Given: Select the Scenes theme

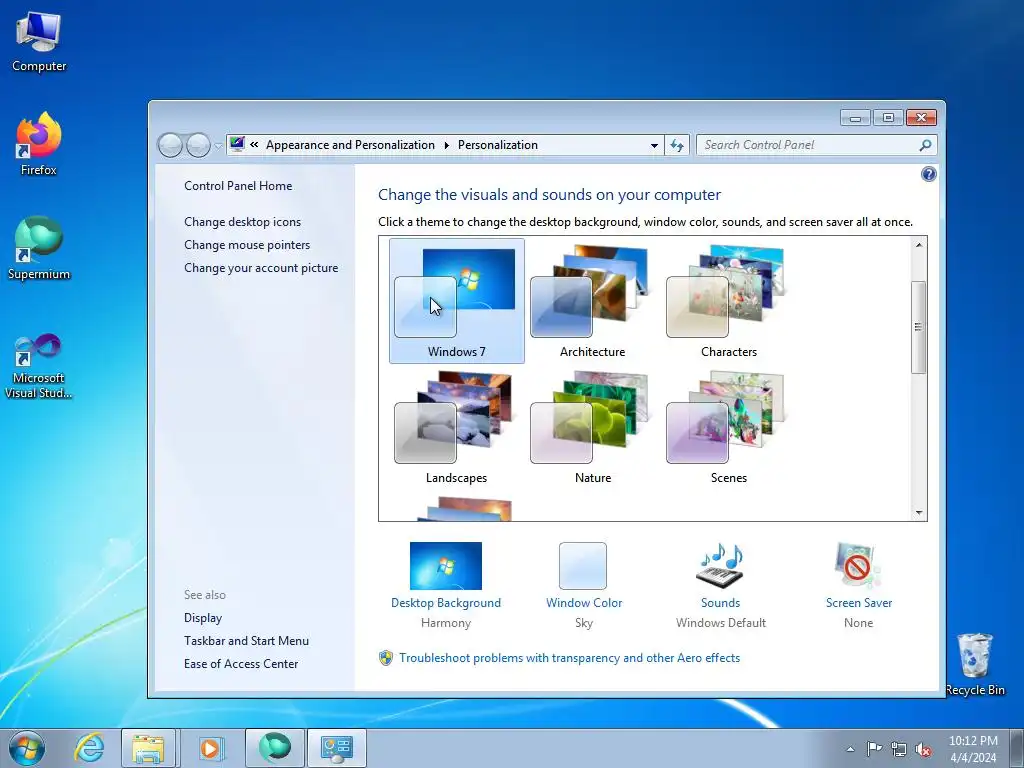Looking at the screenshot, I should click(x=728, y=427).
